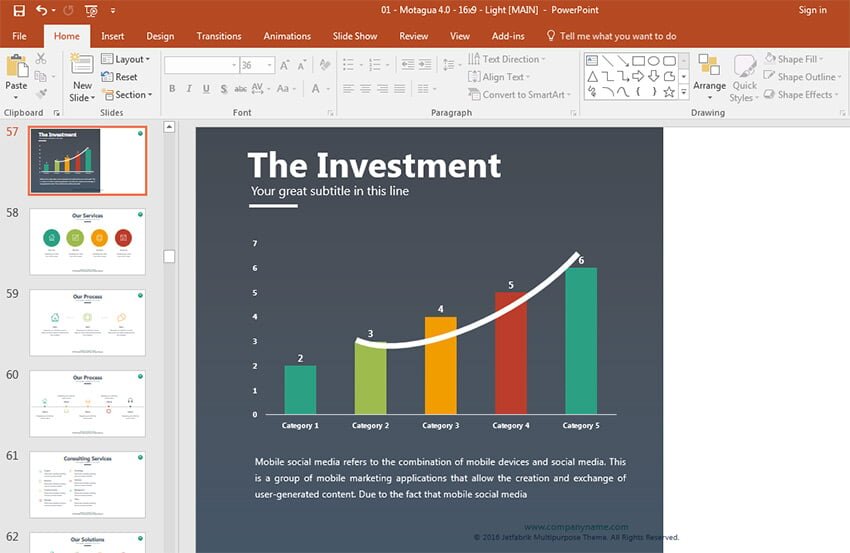Viewport: 850px width, 553px height.
Task: Toggle Underline text formatting
Action: pyautogui.click(x=204, y=88)
